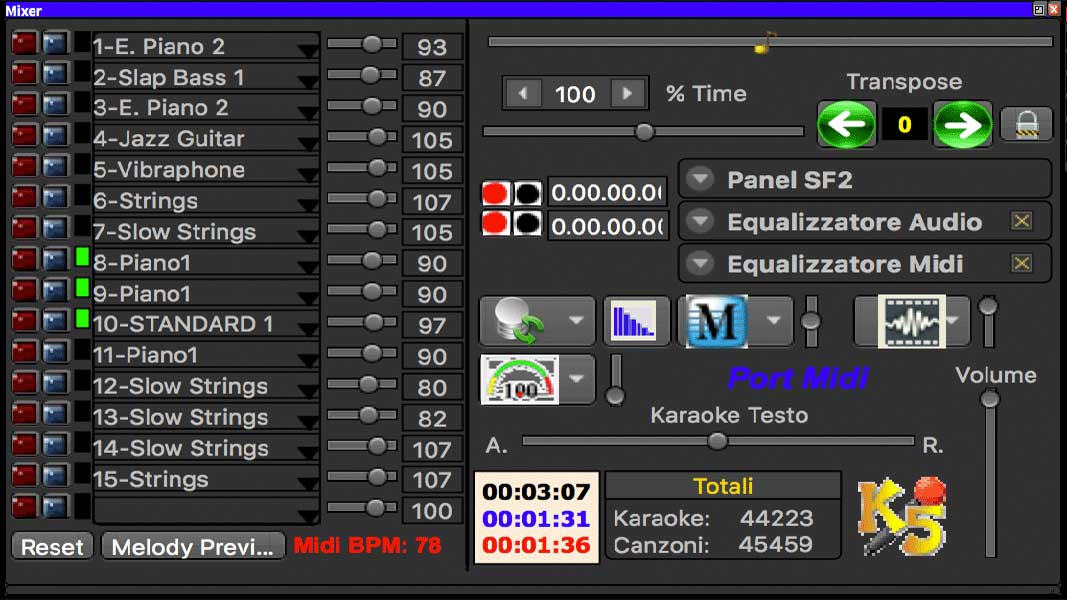Screen dimensions: 1067x600
Task: Click the audio spectrum analyzer icon
Action: pos(637,321)
